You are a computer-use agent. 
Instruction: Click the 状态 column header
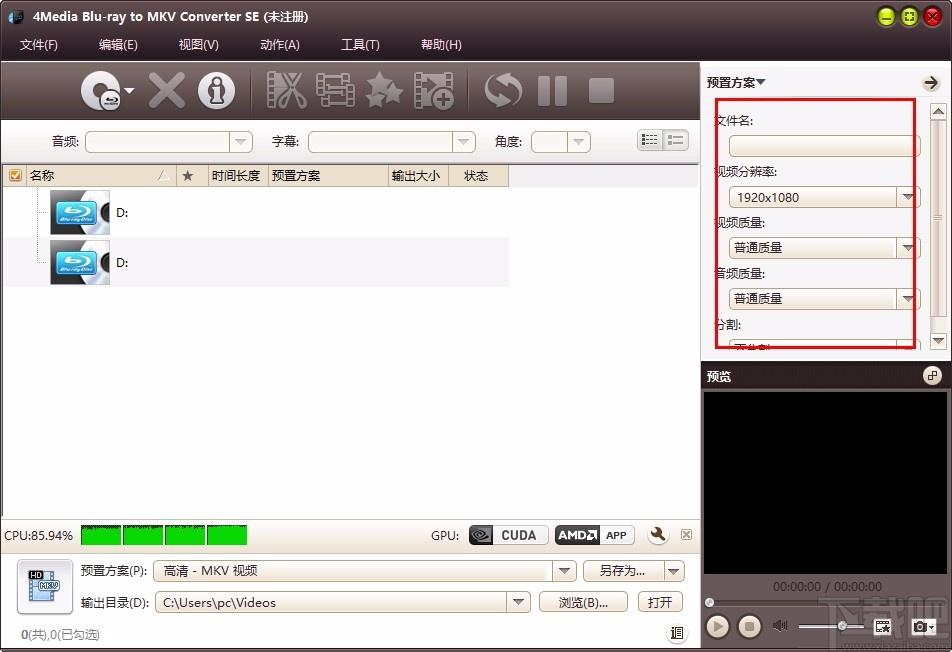pos(476,175)
